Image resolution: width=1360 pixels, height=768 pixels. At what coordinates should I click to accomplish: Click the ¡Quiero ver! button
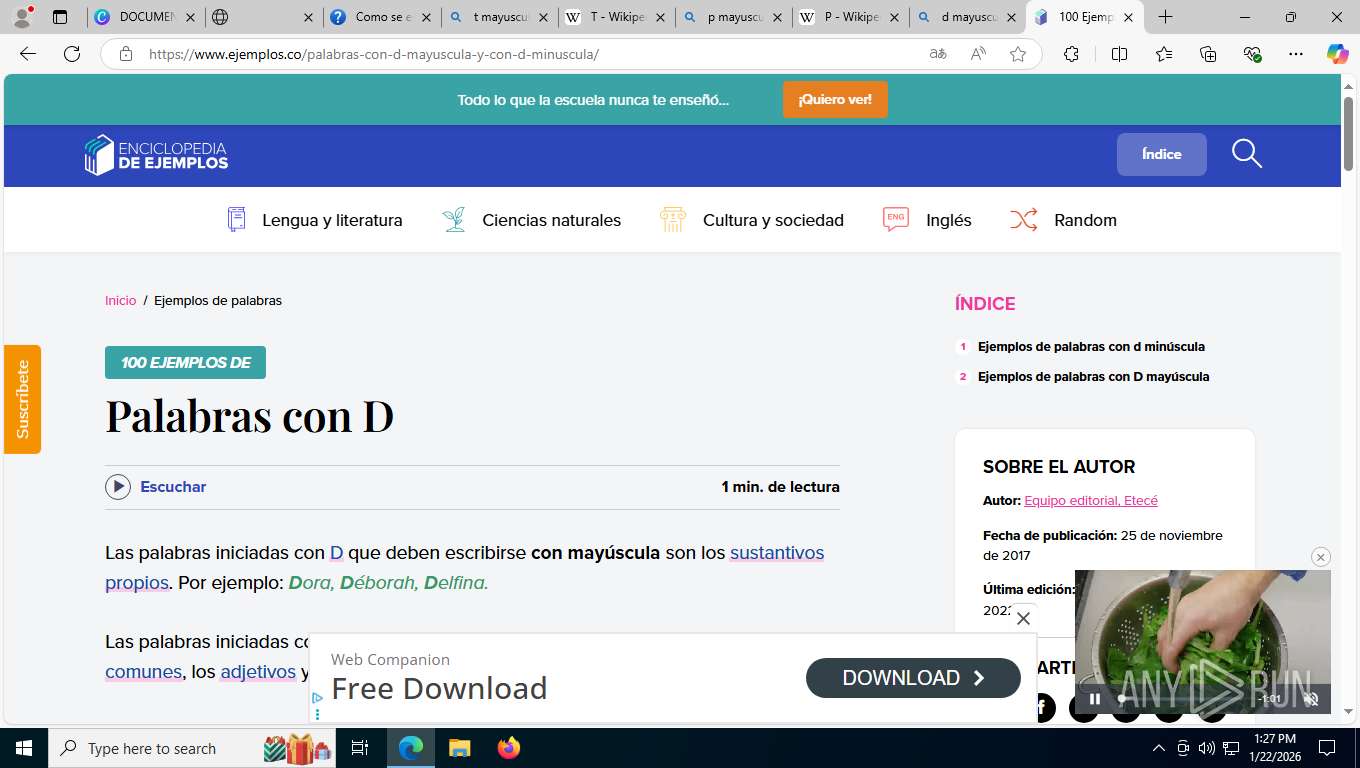(835, 99)
